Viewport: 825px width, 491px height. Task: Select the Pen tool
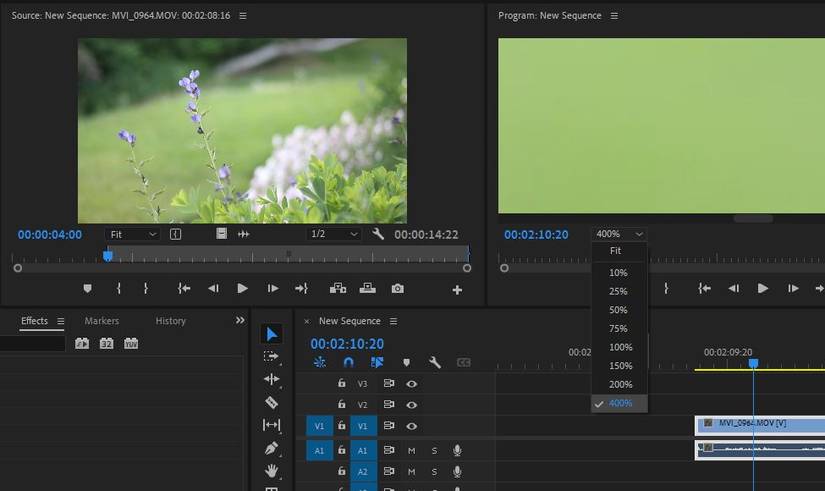271,448
